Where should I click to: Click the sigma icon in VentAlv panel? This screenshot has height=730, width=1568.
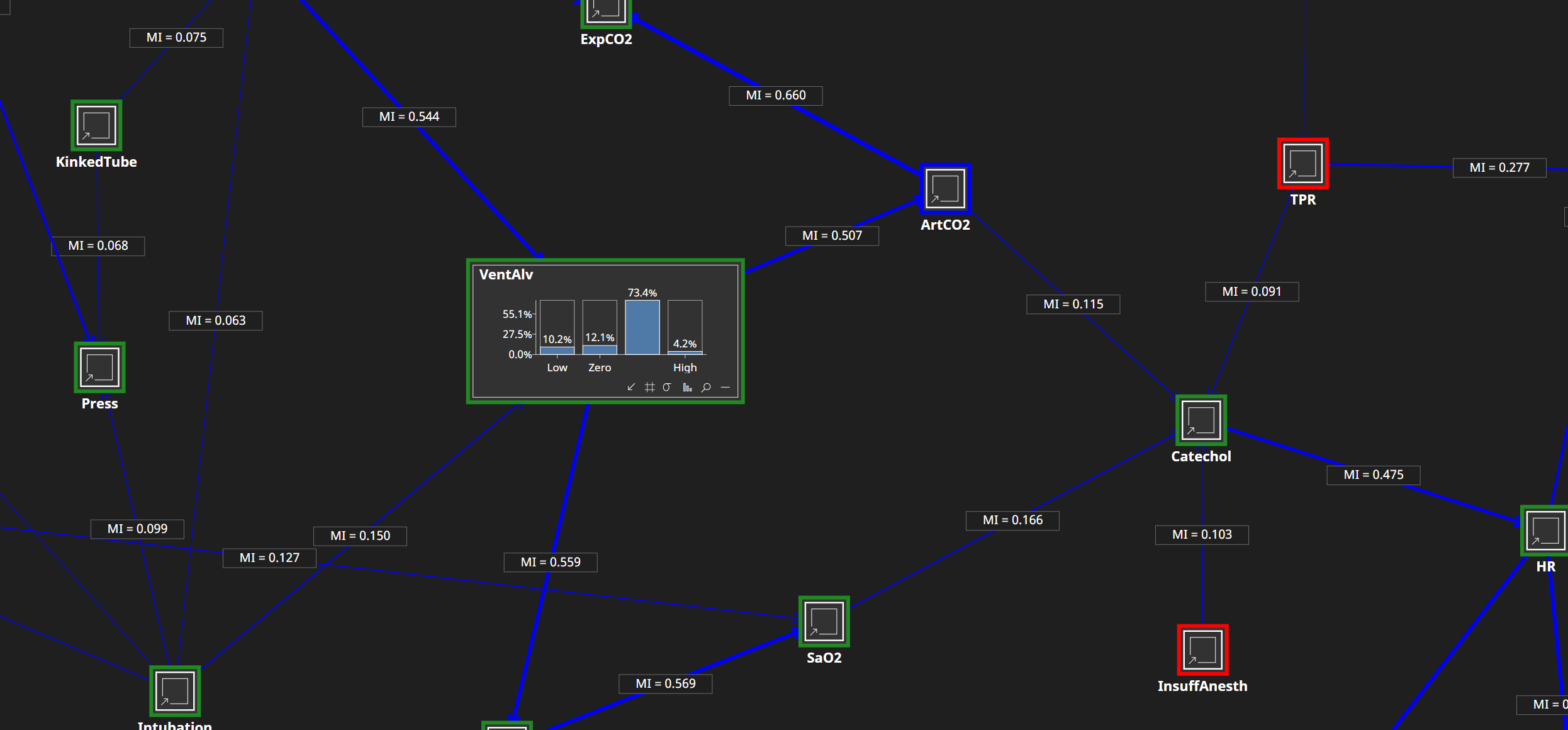(x=667, y=387)
